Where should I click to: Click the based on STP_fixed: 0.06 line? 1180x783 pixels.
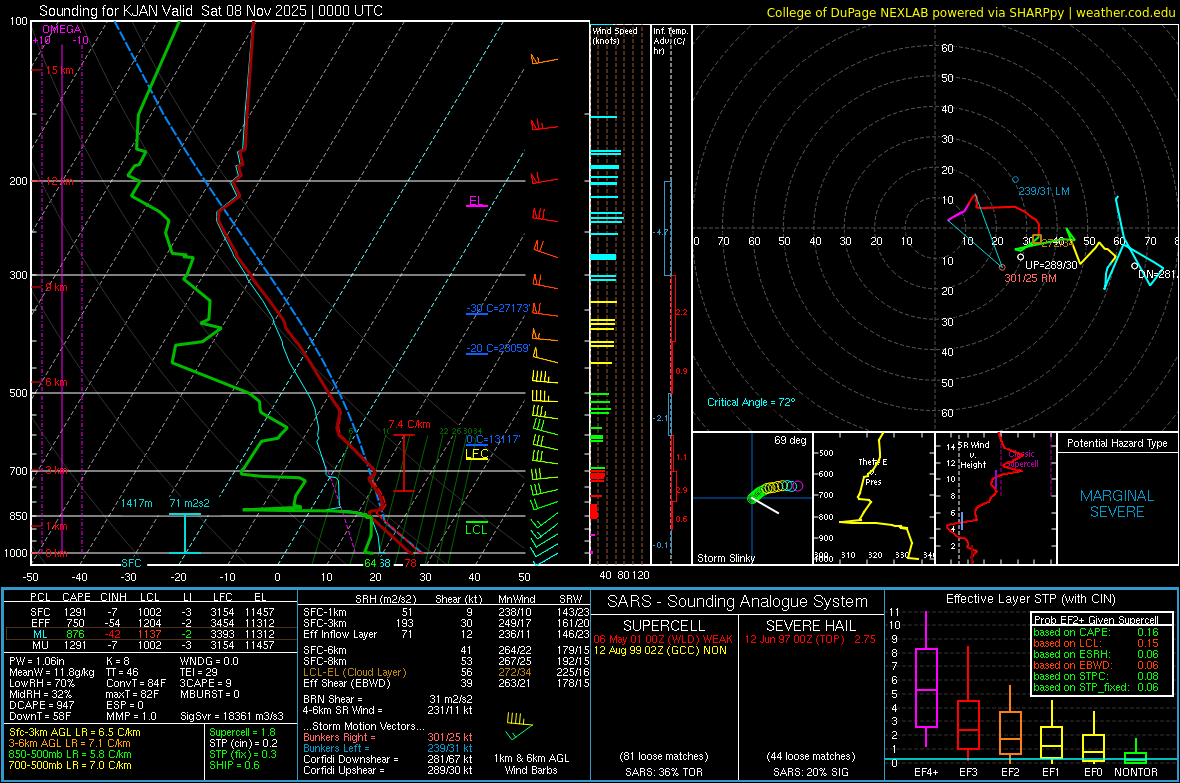1096,687
